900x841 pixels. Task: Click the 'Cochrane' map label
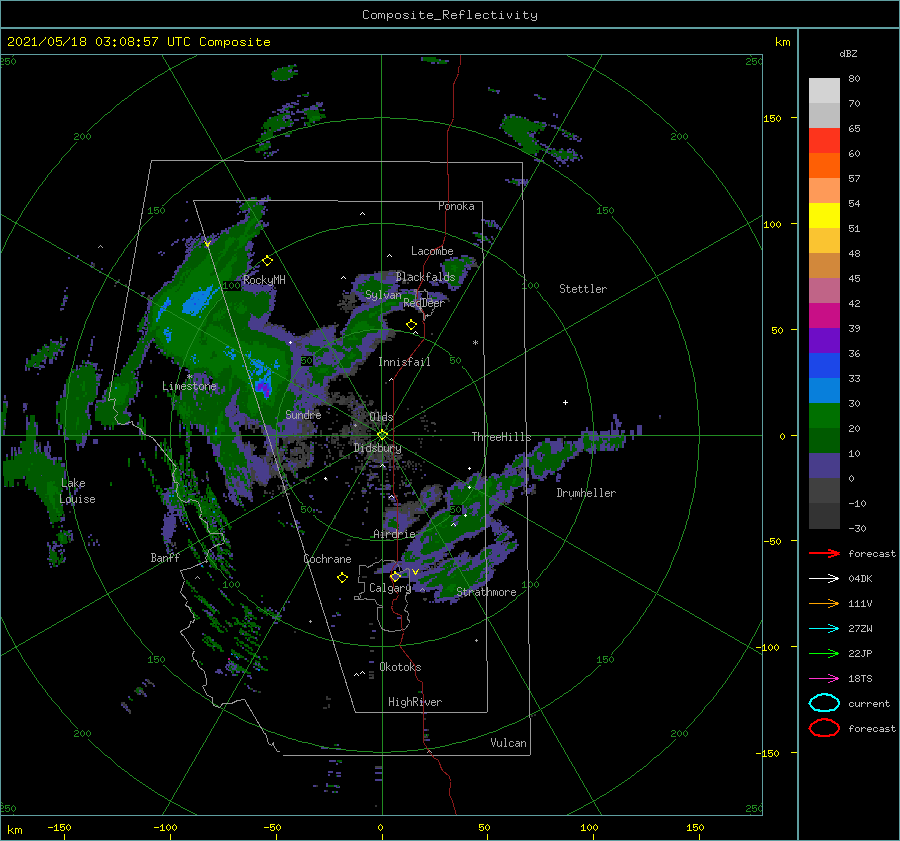327,559
